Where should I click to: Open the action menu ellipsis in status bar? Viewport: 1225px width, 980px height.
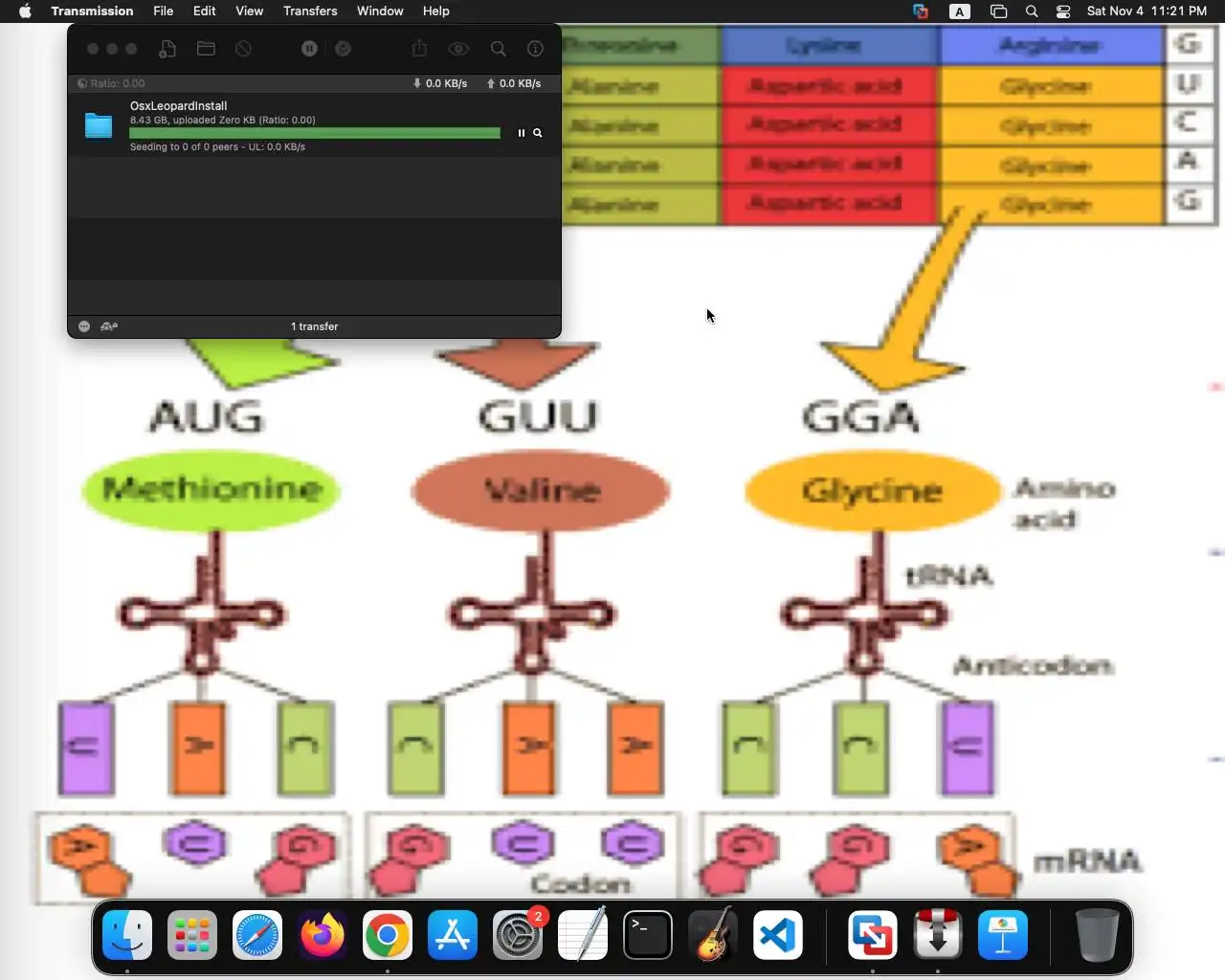point(84,326)
